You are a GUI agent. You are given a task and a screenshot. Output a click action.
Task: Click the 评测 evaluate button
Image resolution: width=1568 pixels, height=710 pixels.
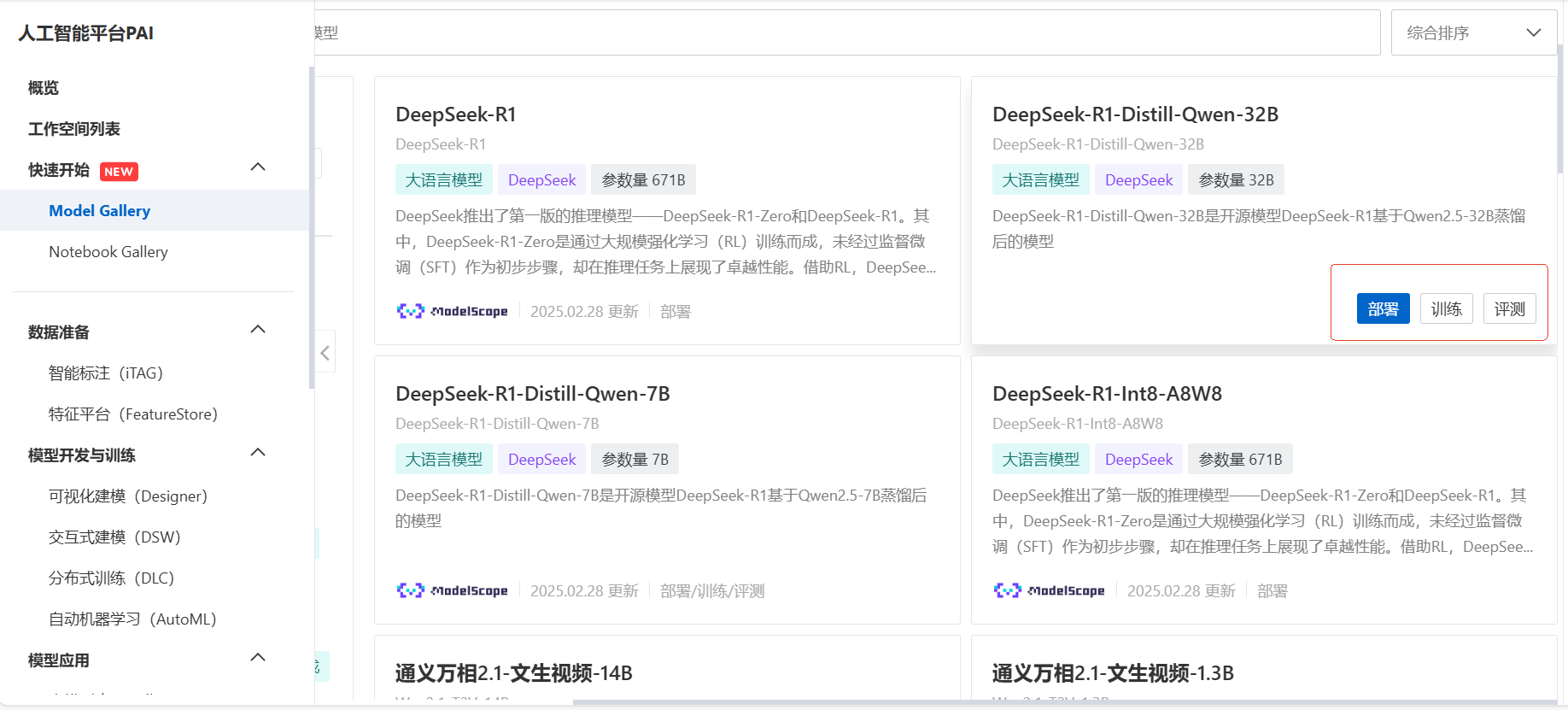[1509, 309]
